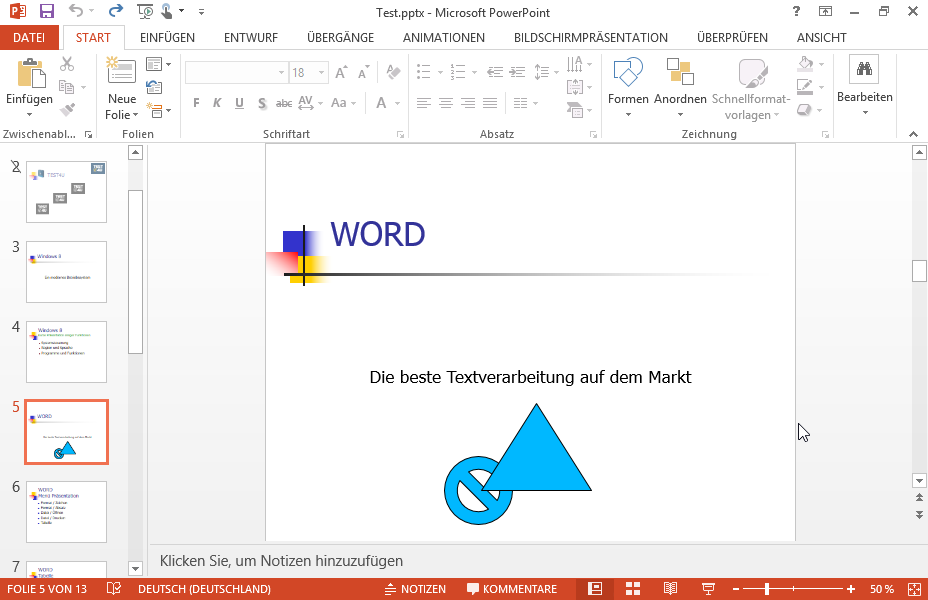Click the Formen shapes icon
This screenshot has height=600, width=928.
point(628,72)
